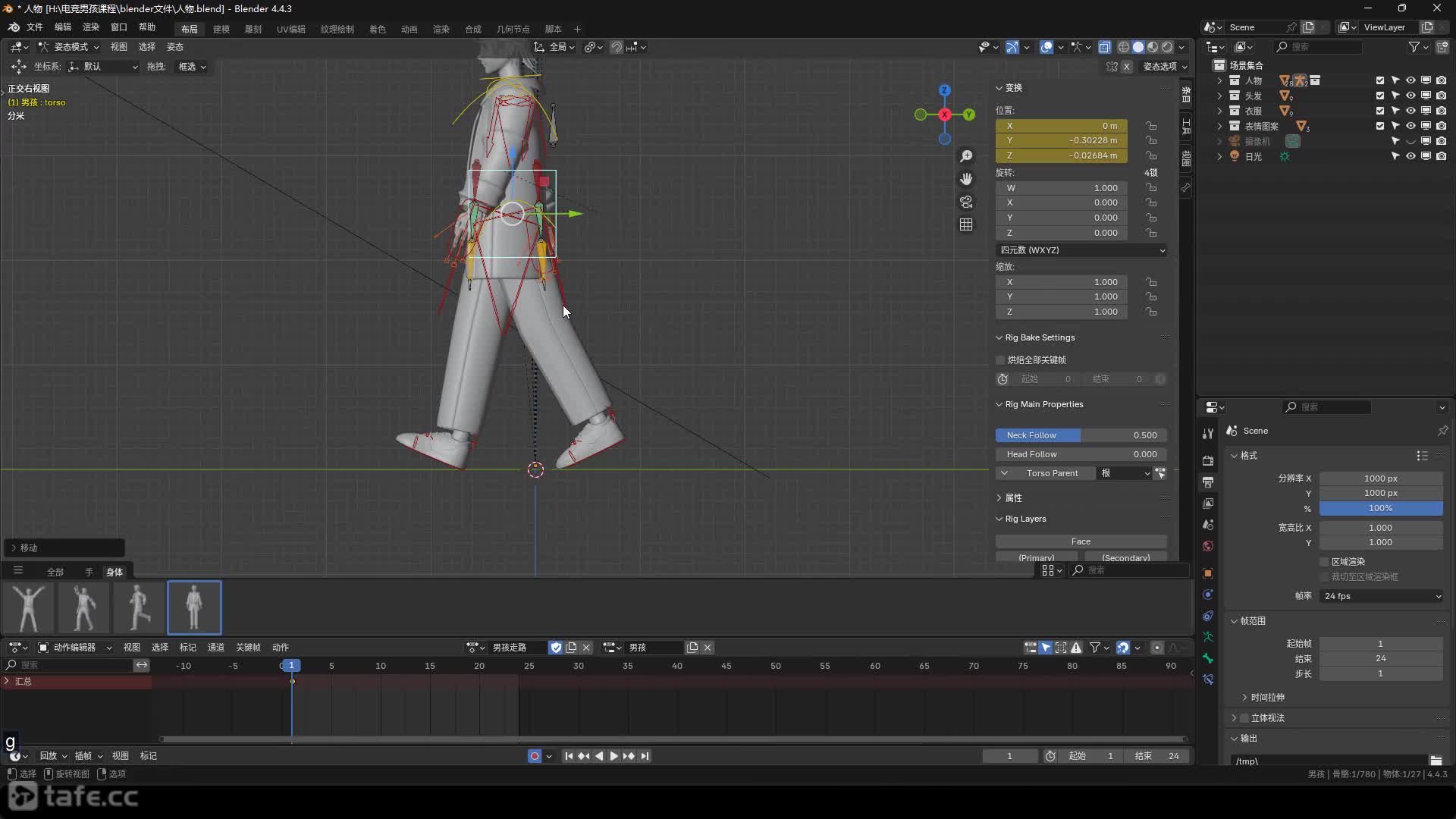Click the Face rig layer button
The image size is (1456, 819).
1081,541
